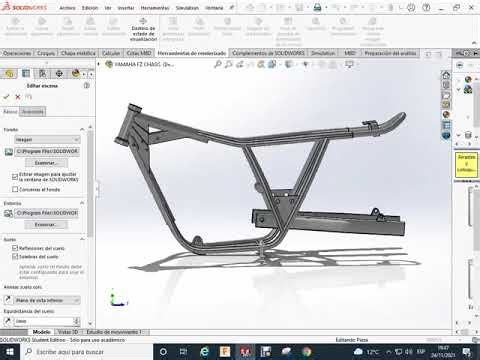Image resolution: width=480 pixels, height=360 pixels.
Task: Cancel the scene edit with the red X
Action: pyautogui.click(x=18, y=97)
